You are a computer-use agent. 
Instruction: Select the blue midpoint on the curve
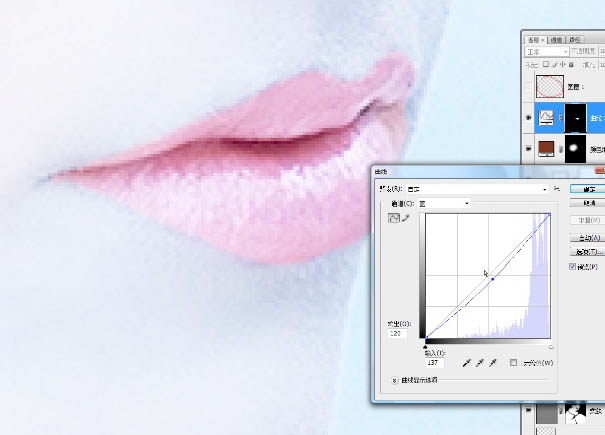pos(492,279)
